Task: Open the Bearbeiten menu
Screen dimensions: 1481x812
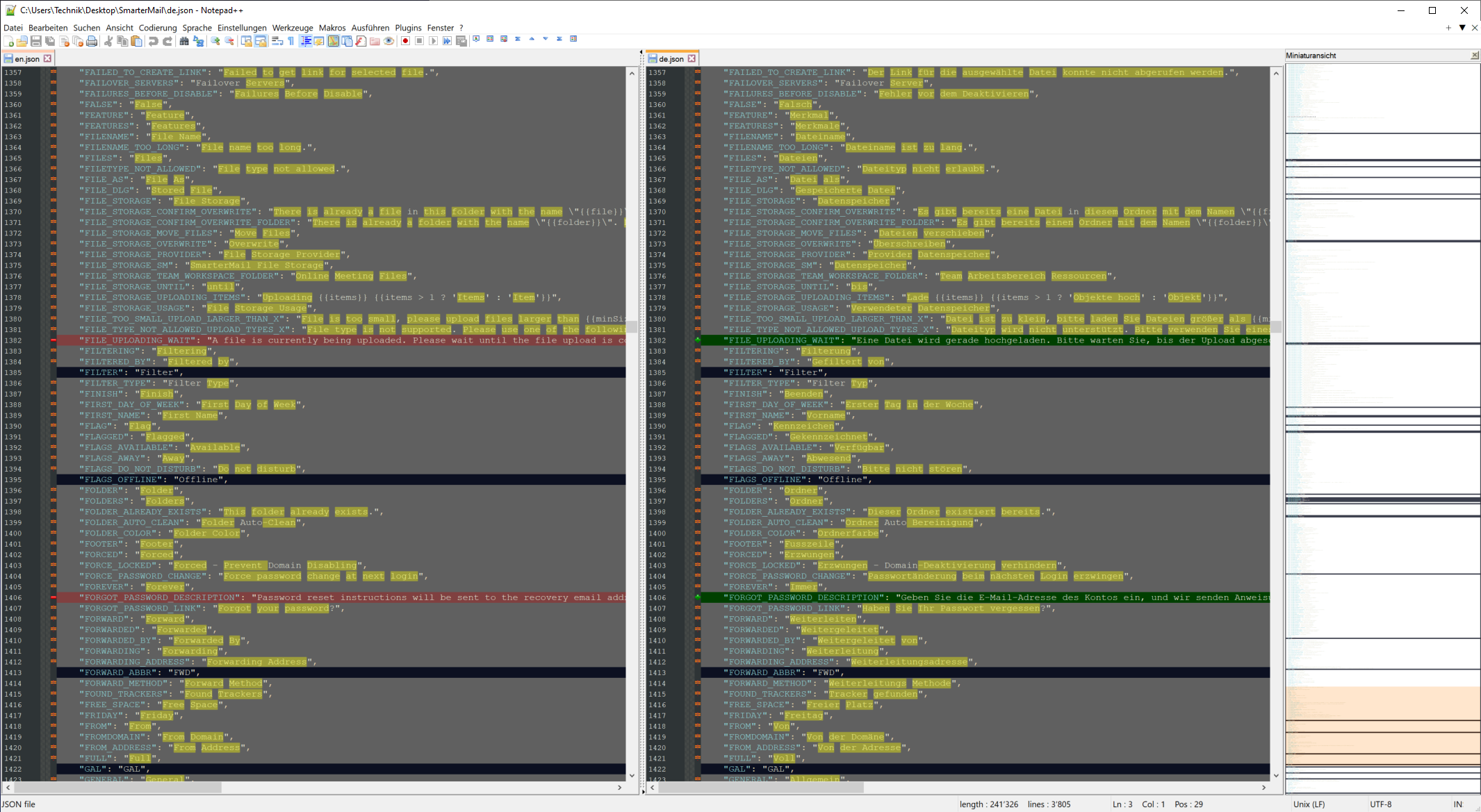Action: tap(48, 28)
